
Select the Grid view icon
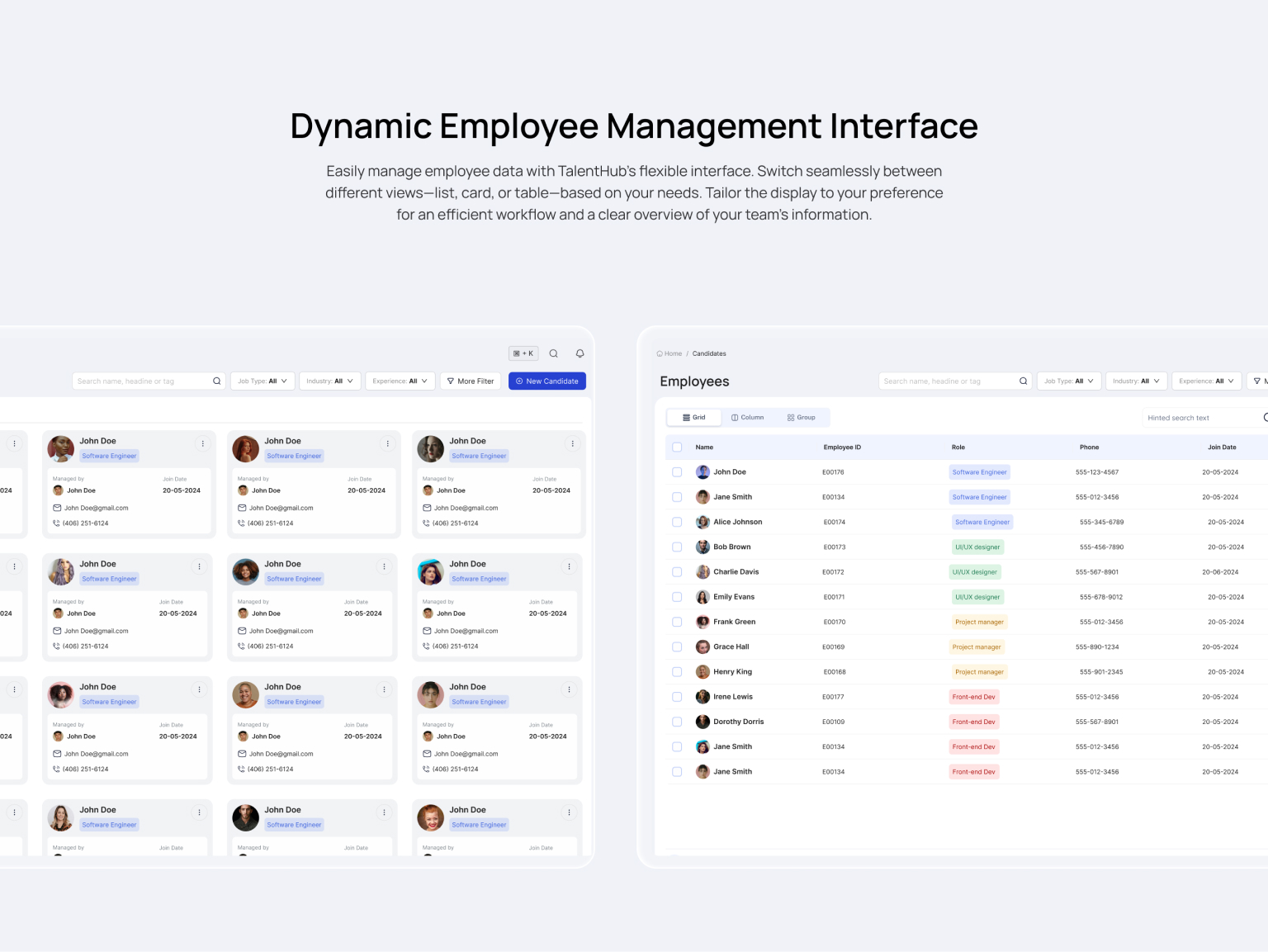coord(687,417)
